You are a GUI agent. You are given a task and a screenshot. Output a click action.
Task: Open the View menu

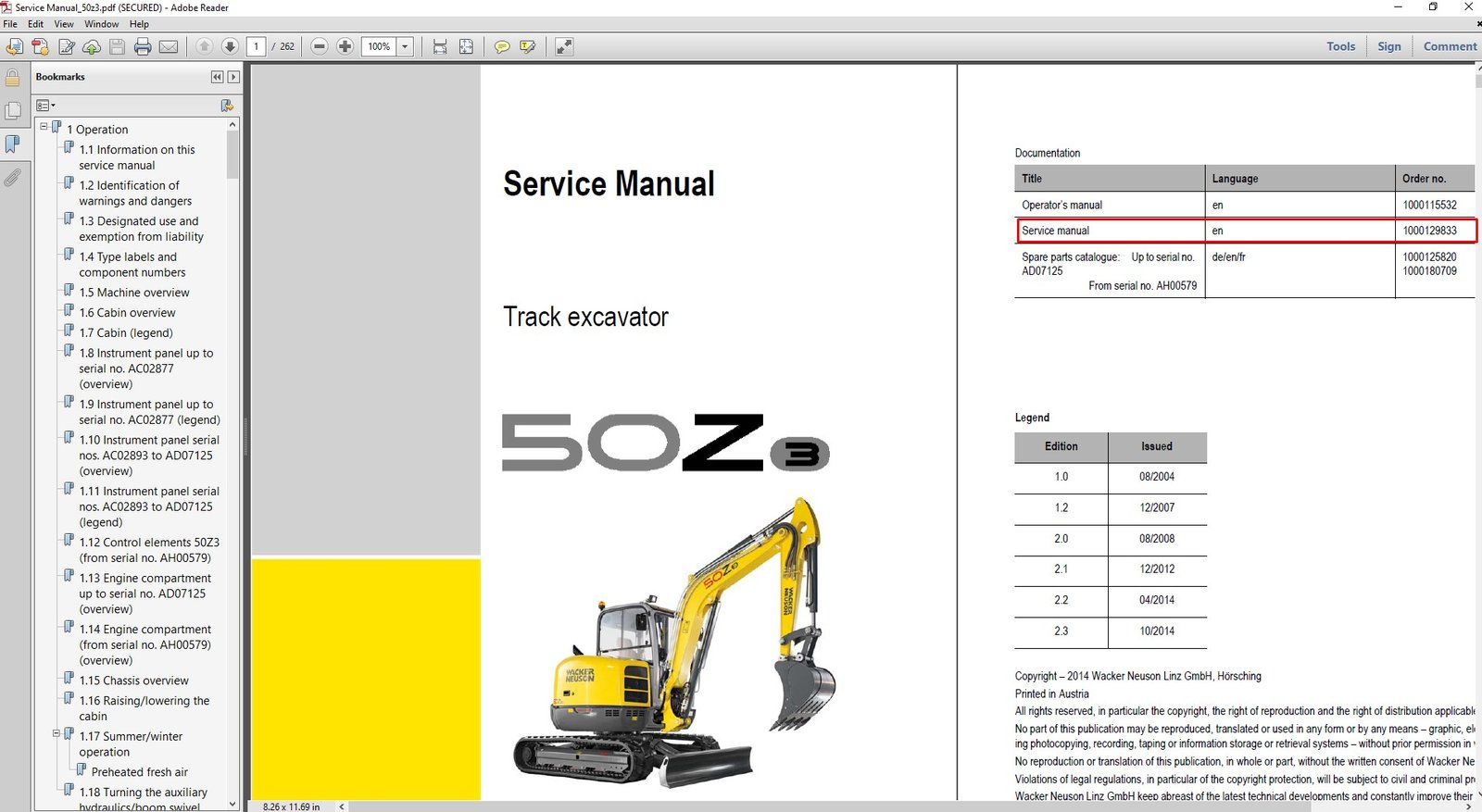click(x=64, y=24)
